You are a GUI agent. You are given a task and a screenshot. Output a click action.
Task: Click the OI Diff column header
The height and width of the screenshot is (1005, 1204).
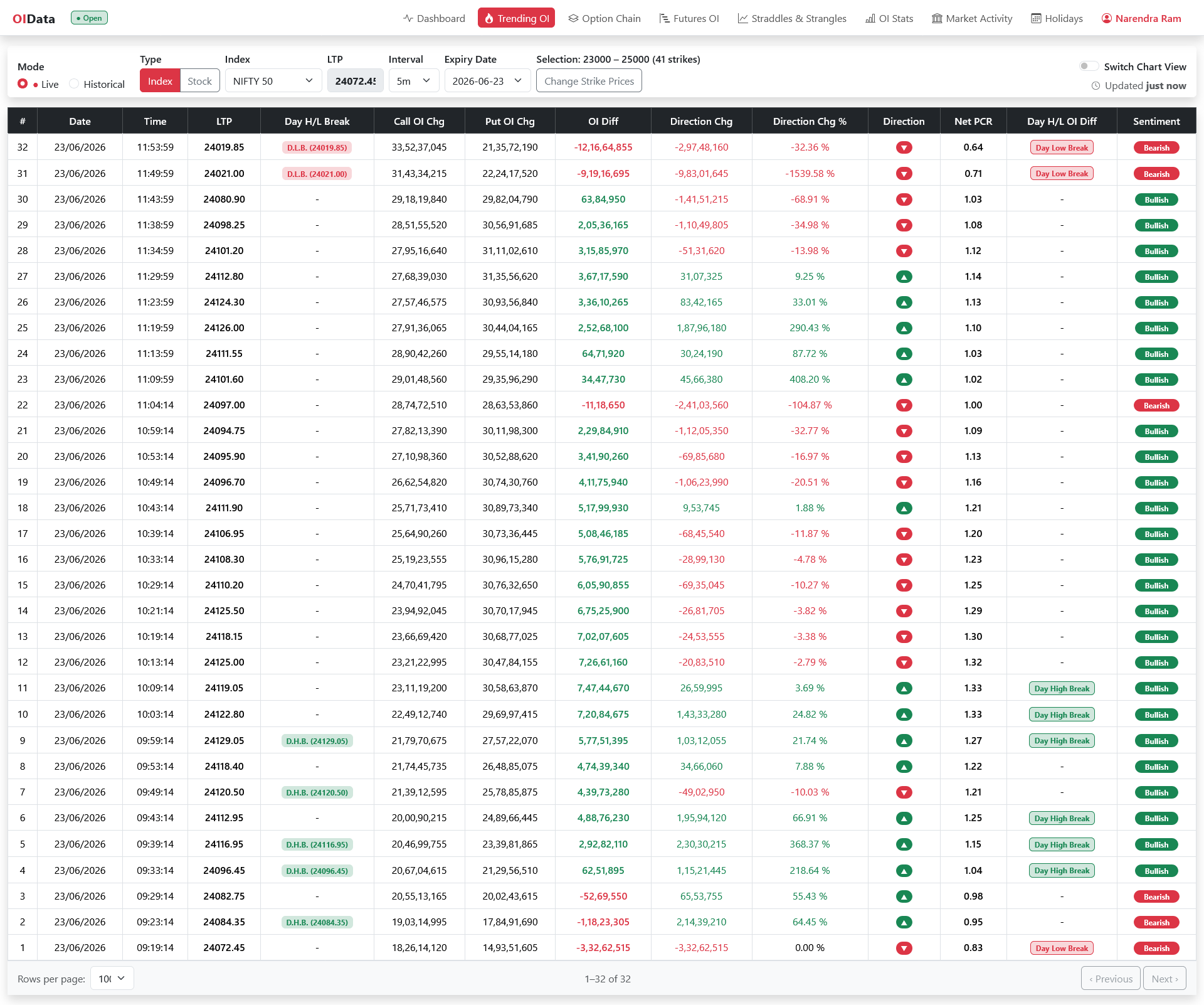(x=603, y=121)
